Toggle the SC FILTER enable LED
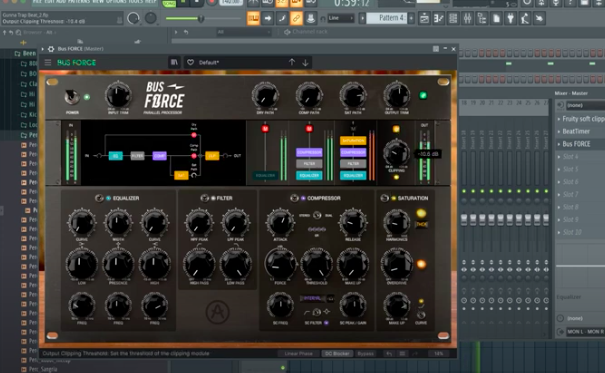The image size is (605, 373). 326,323
